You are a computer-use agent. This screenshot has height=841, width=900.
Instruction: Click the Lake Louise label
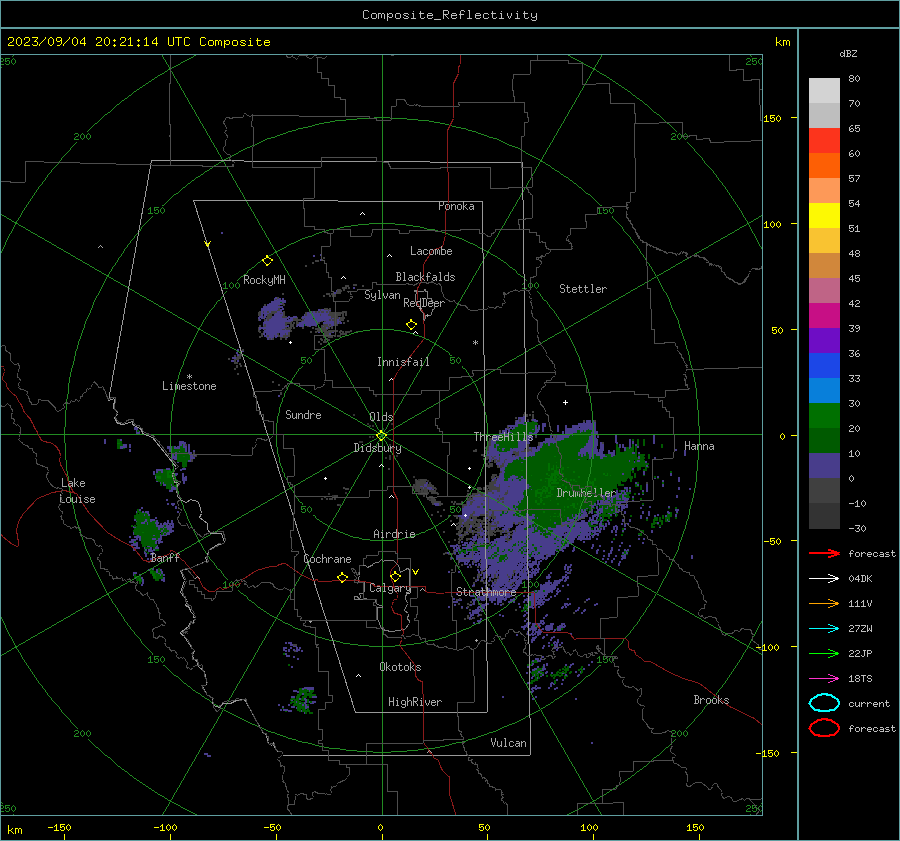(77, 491)
